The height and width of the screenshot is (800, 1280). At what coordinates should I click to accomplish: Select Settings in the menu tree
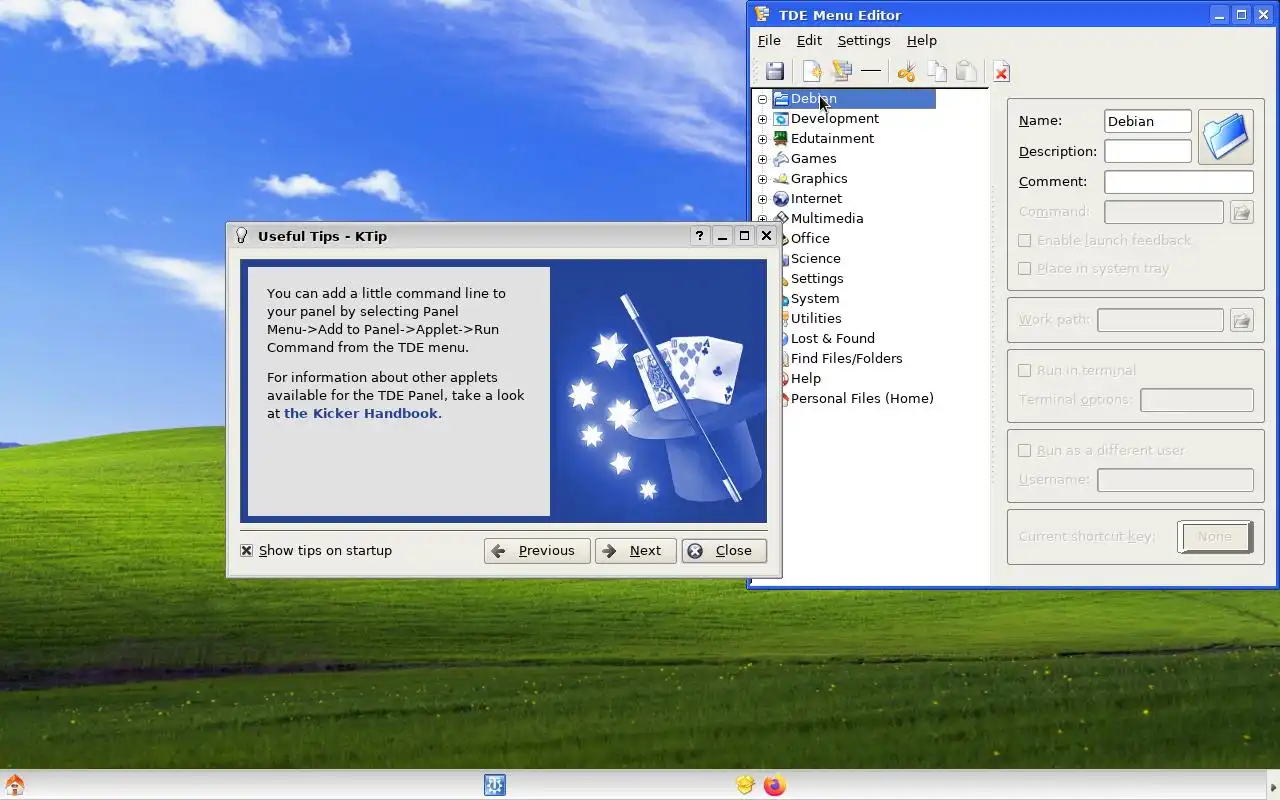817,279
